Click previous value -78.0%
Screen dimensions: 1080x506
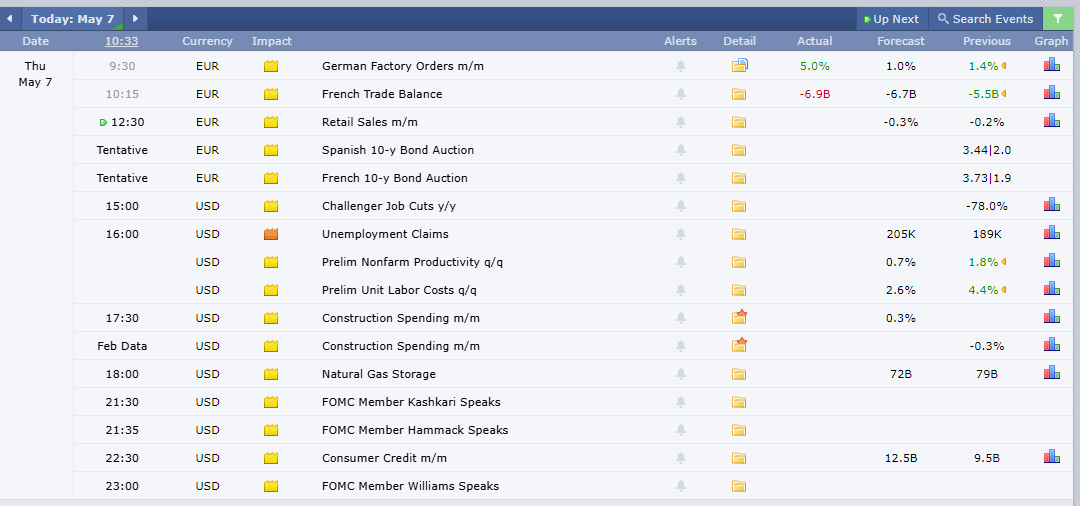pyautogui.click(x=986, y=206)
